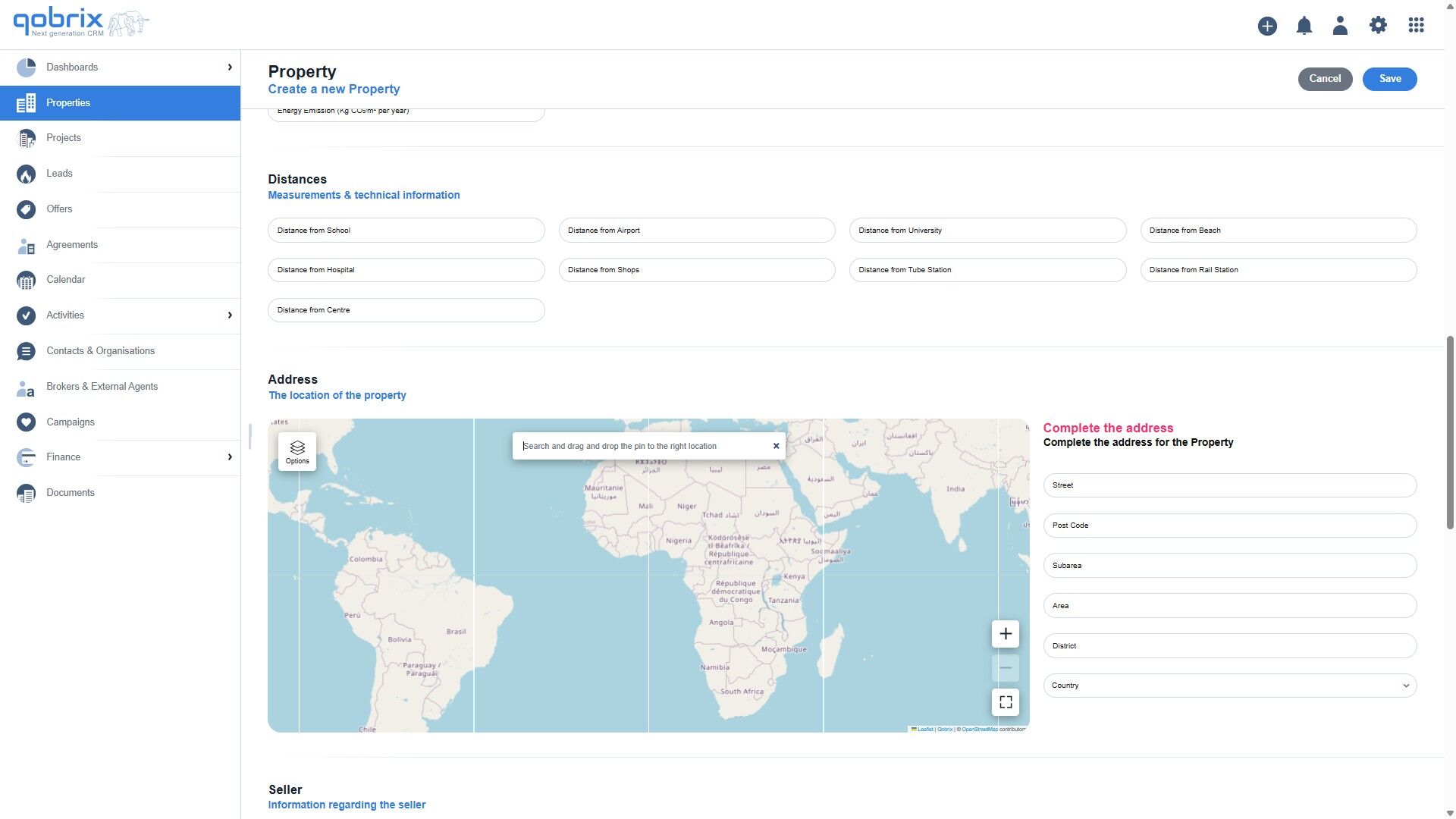This screenshot has width=1456, height=819.
Task: Focus Distance from Shops field
Action: pyautogui.click(x=696, y=270)
